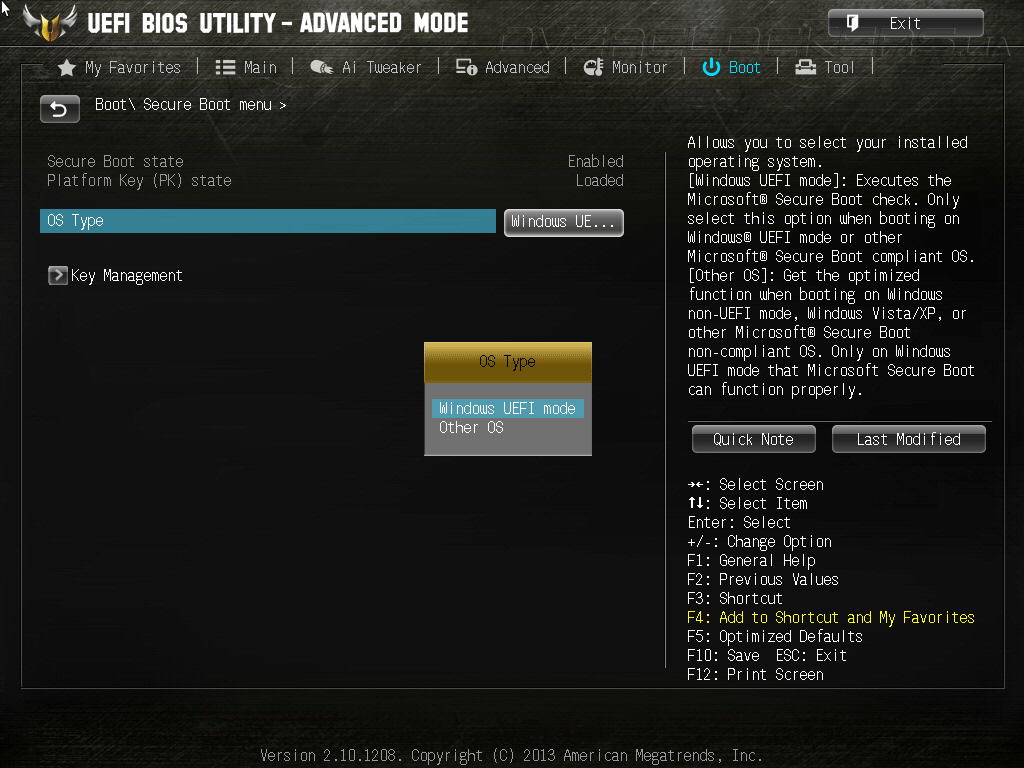This screenshot has height=768, width=1024.
Task: Open the Tool tab
Action: pos(824,67)
